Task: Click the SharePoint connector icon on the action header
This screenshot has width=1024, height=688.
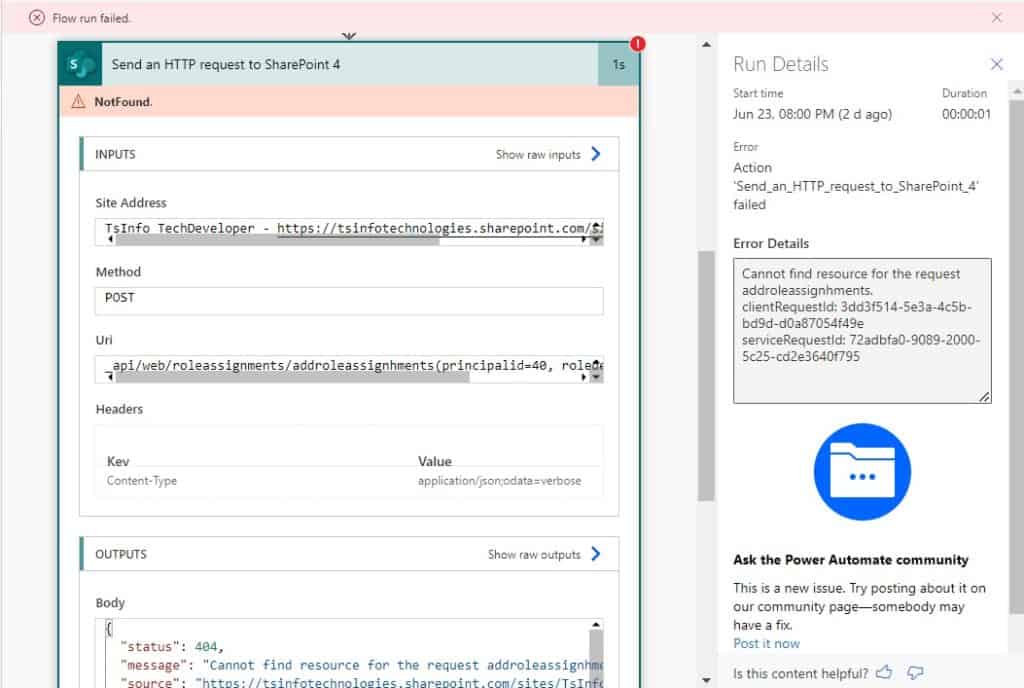Action: tap(80, 62)
